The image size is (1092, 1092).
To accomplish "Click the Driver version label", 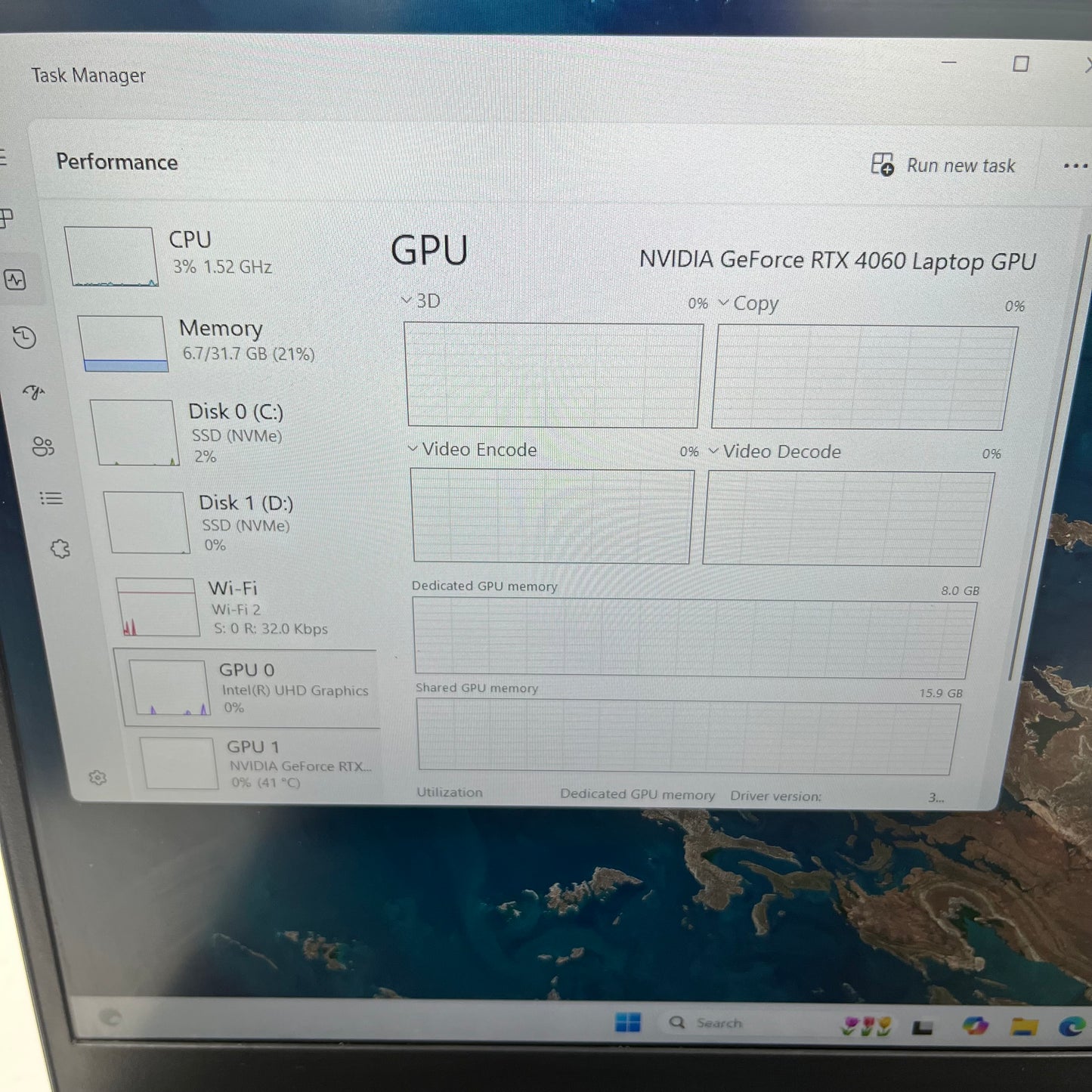I will tap(775, 796).
